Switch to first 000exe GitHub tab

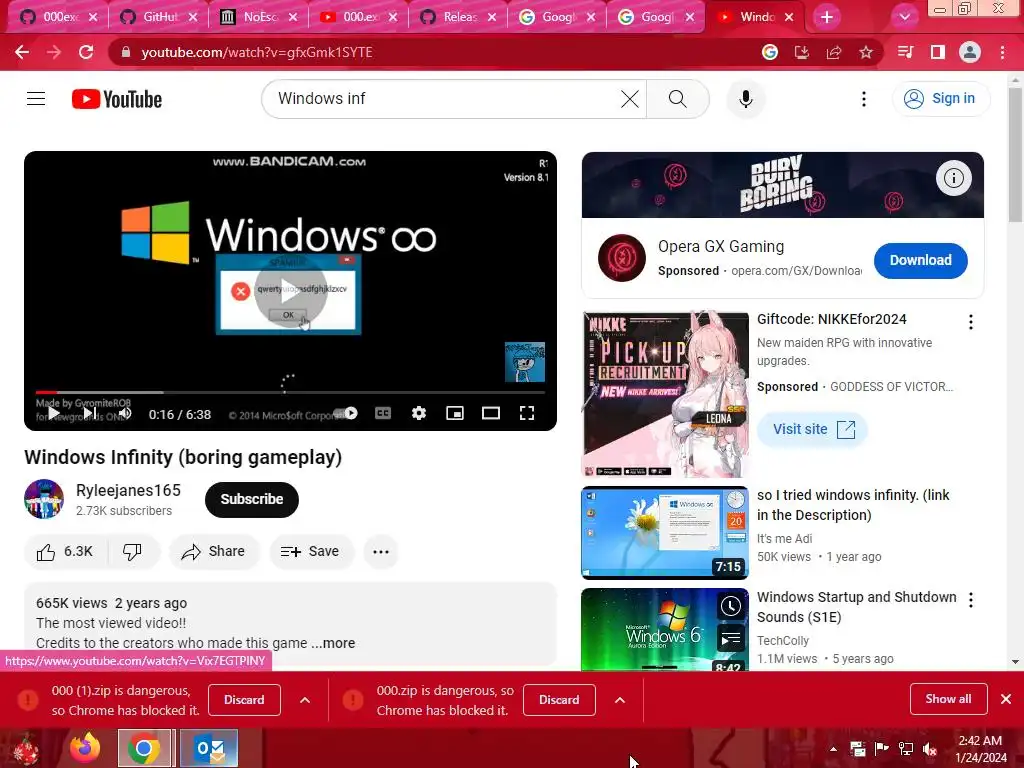coord(59,17)
